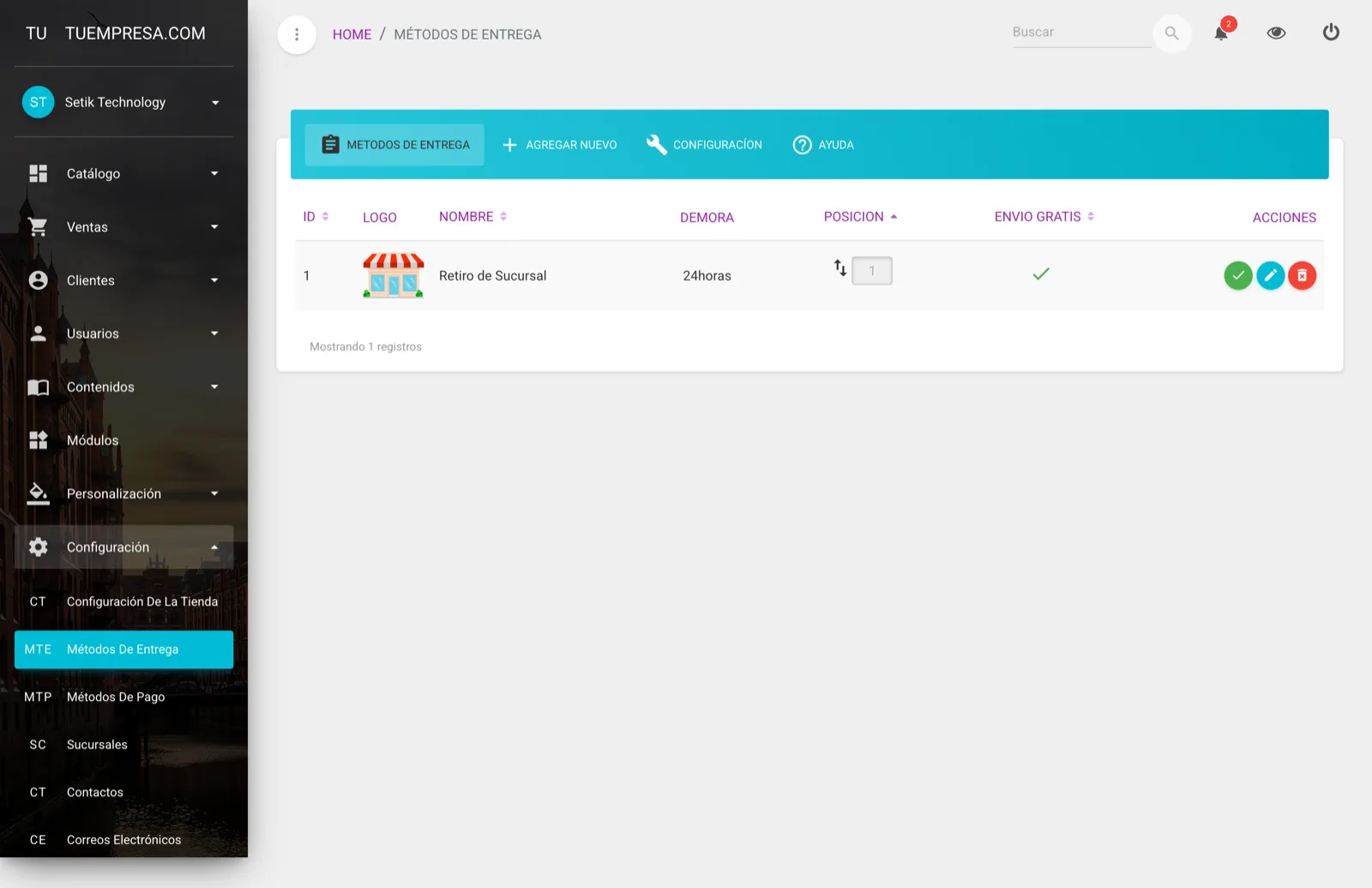
Task: Collapse the Configuración menu arrow
Action: click(x=214, y=547)
